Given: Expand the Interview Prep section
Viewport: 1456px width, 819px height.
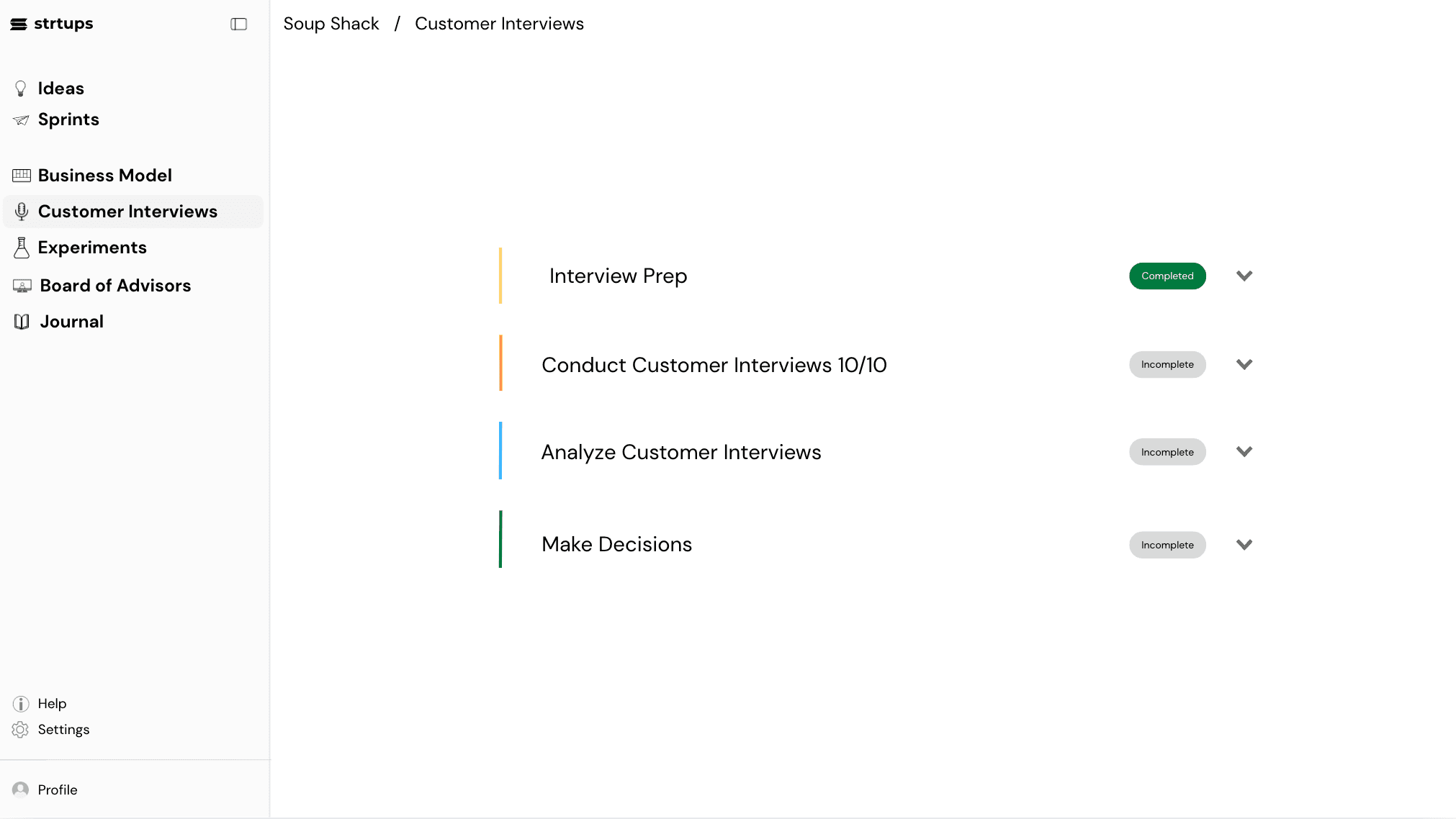Looking at the screenshot, I should click(x=1244, y=276).
